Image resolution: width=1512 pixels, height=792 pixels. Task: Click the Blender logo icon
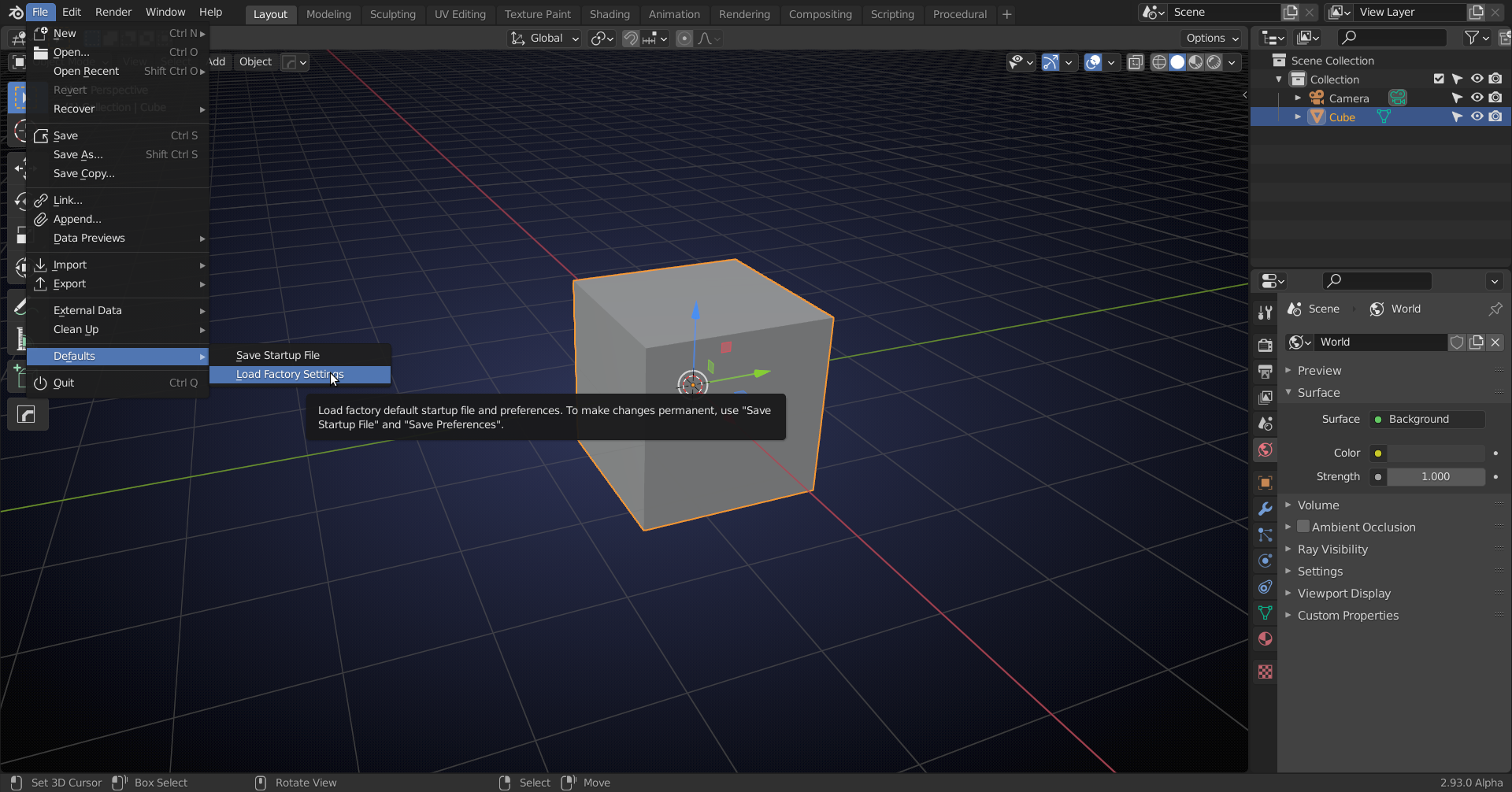15,13
